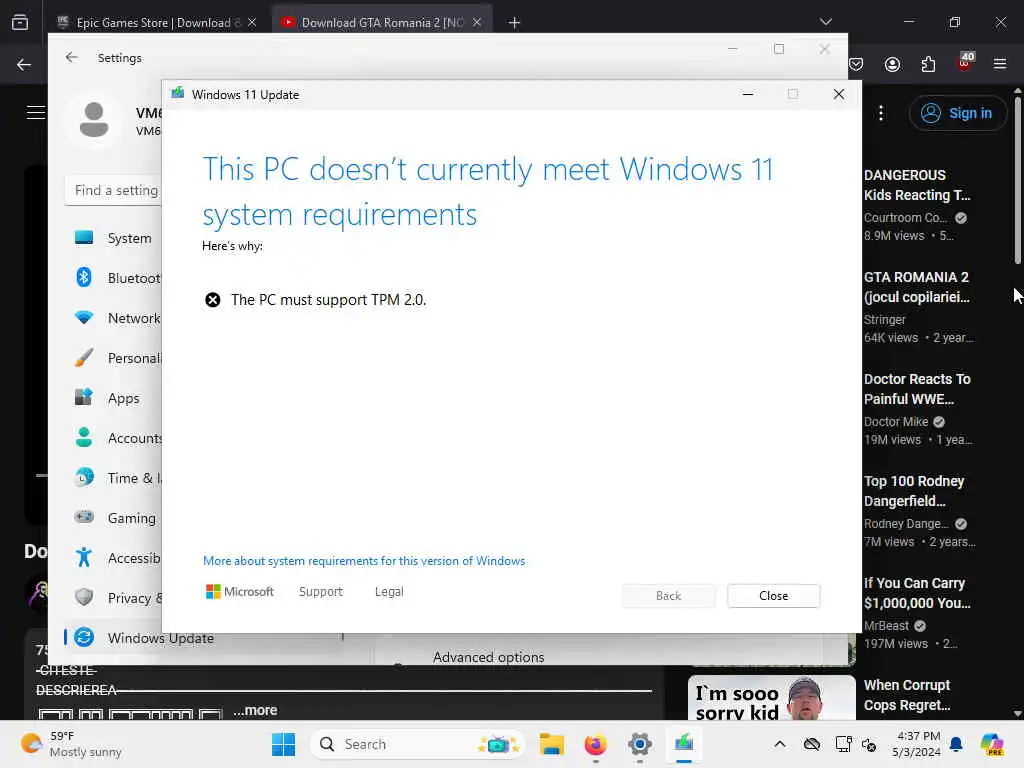
Task: Click Time & language clock icon
Action: click(84, 477)
